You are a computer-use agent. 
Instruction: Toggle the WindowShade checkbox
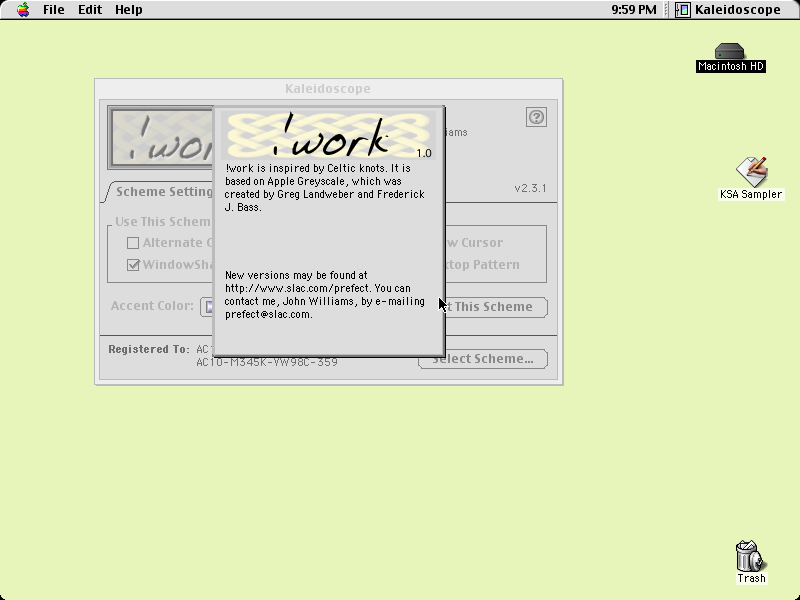click(x=133, y=265)
